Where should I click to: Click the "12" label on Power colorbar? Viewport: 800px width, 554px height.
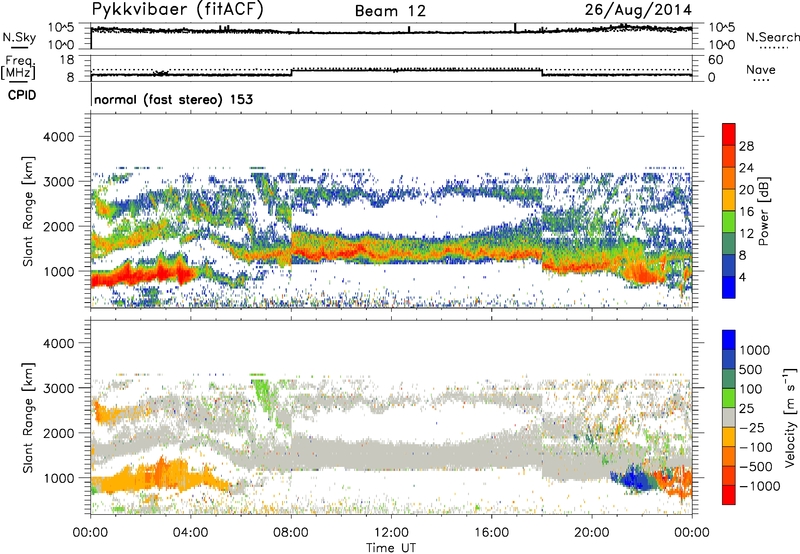pos(746,234)
